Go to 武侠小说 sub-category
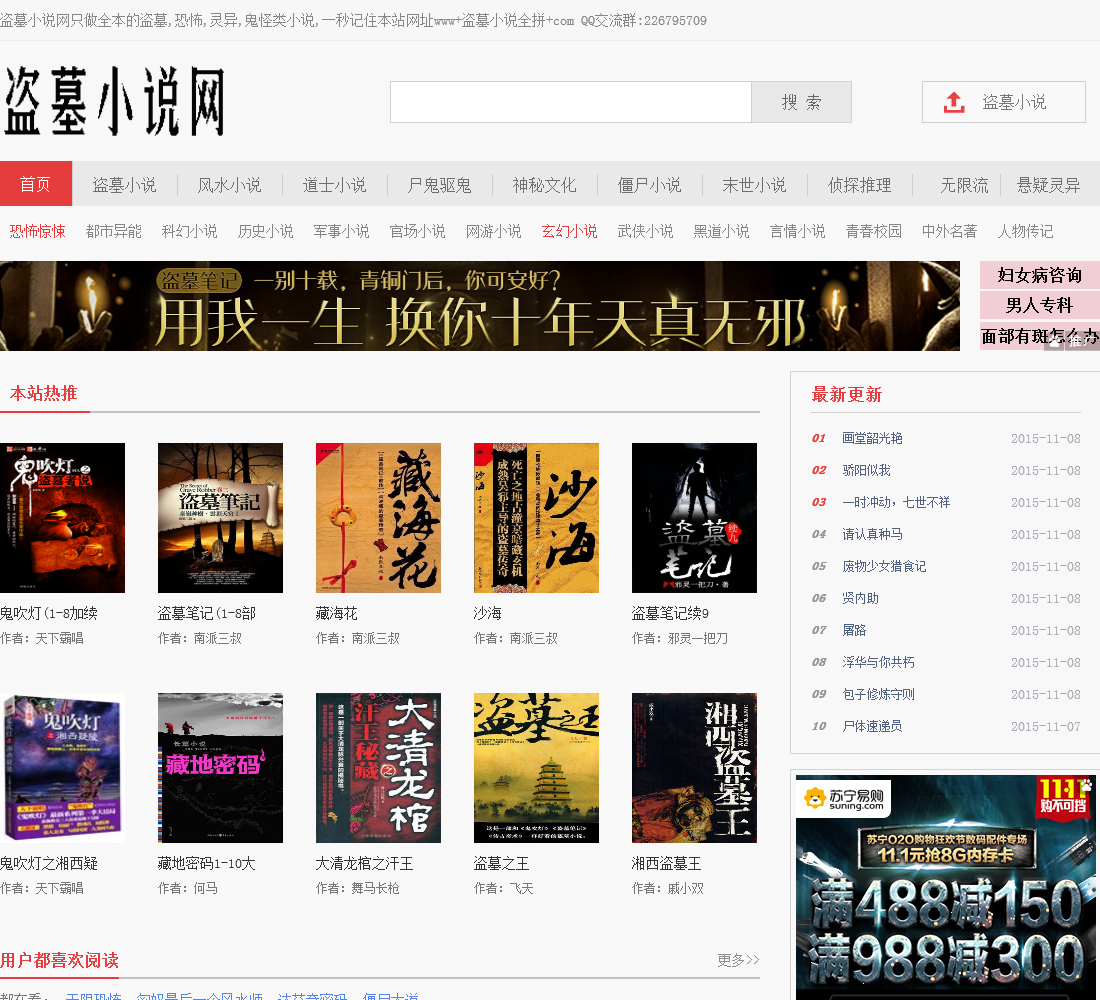The height and width of the screenshot is (1000, 1100). tap(645, 231)
